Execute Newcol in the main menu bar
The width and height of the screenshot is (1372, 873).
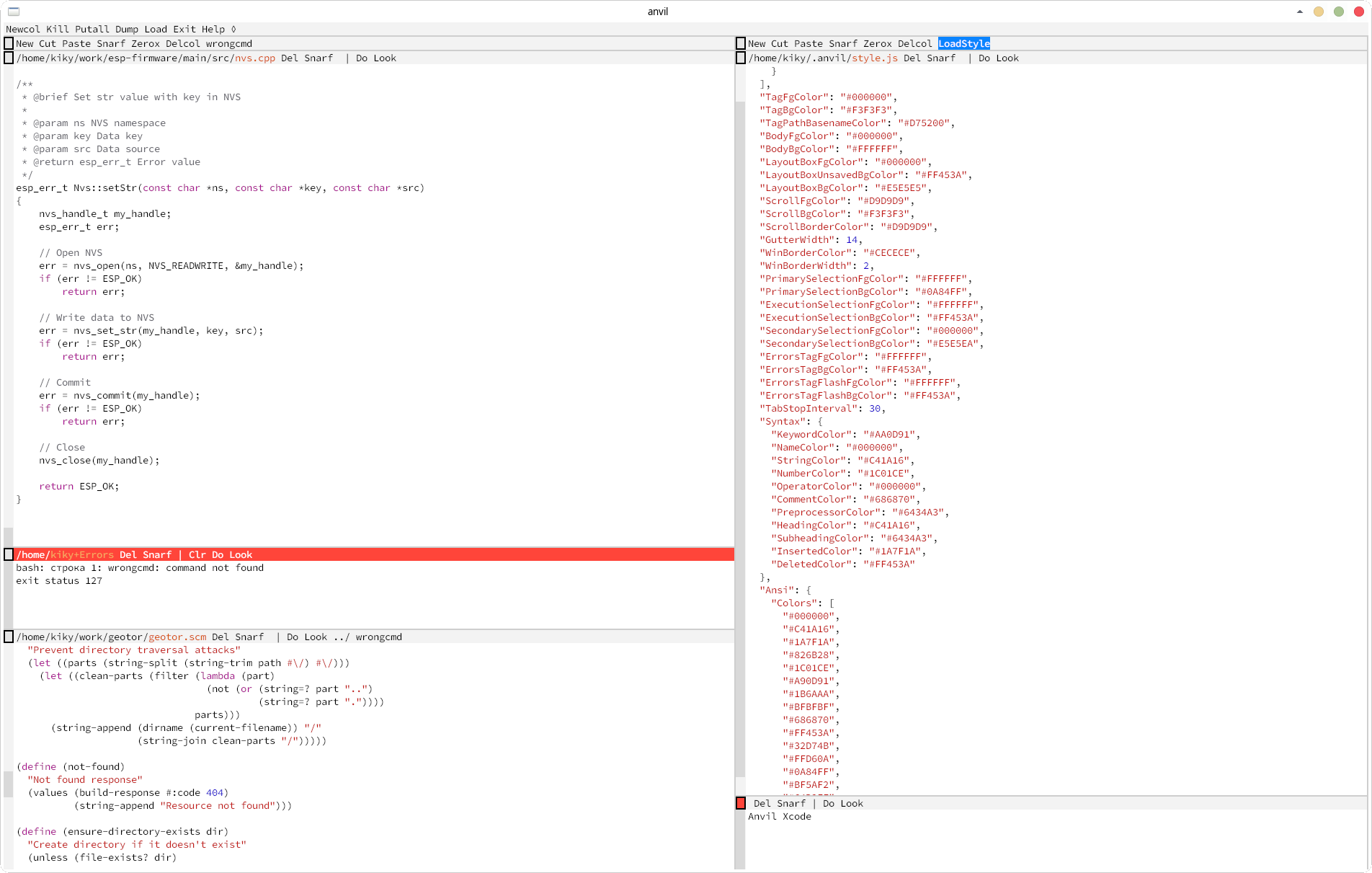click(x=22, y=29)
